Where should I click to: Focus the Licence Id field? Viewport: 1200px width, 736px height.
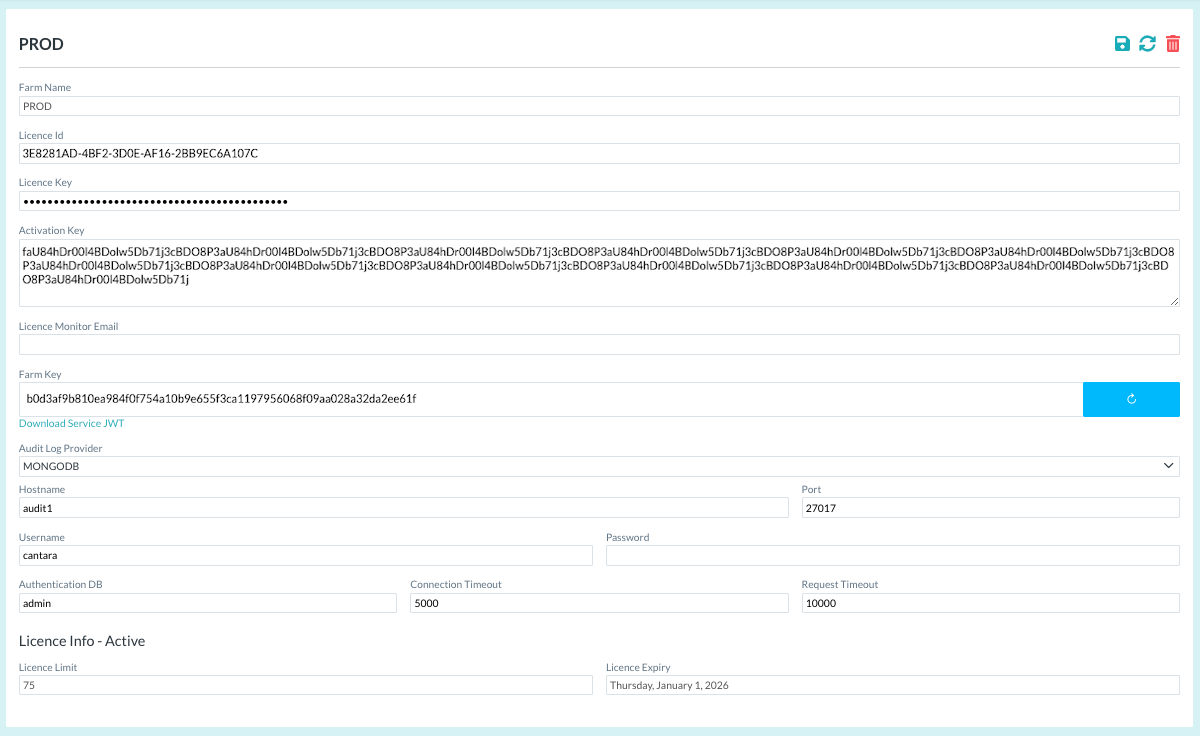[x=599, y=154]
